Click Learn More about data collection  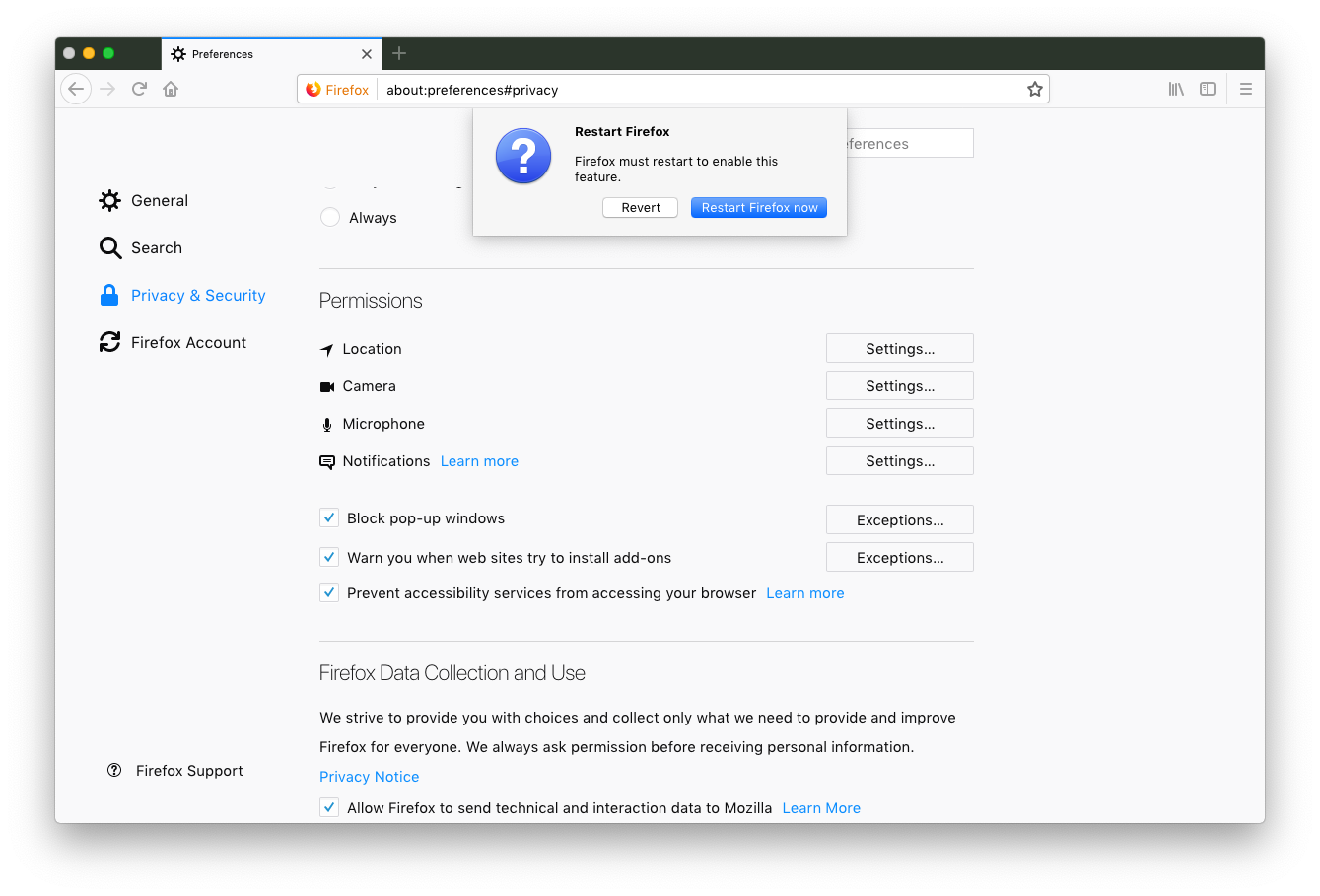pos(821,808)
